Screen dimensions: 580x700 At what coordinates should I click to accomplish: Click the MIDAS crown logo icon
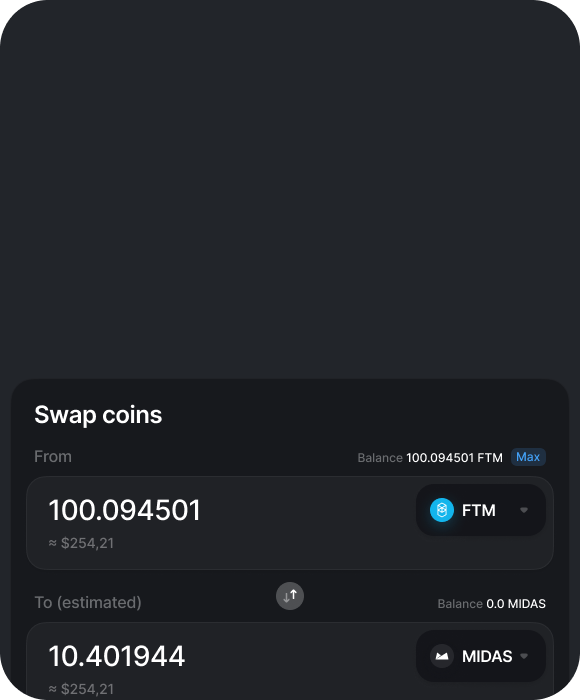442,656
